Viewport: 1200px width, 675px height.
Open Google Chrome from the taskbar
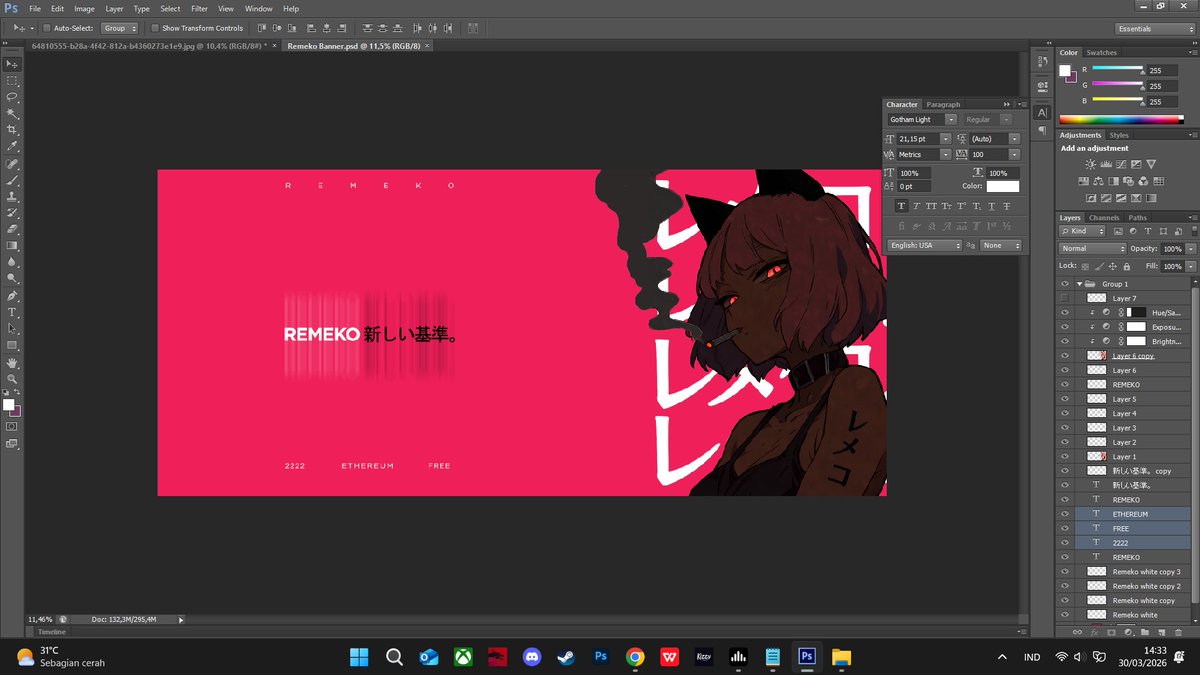(635, 657)
